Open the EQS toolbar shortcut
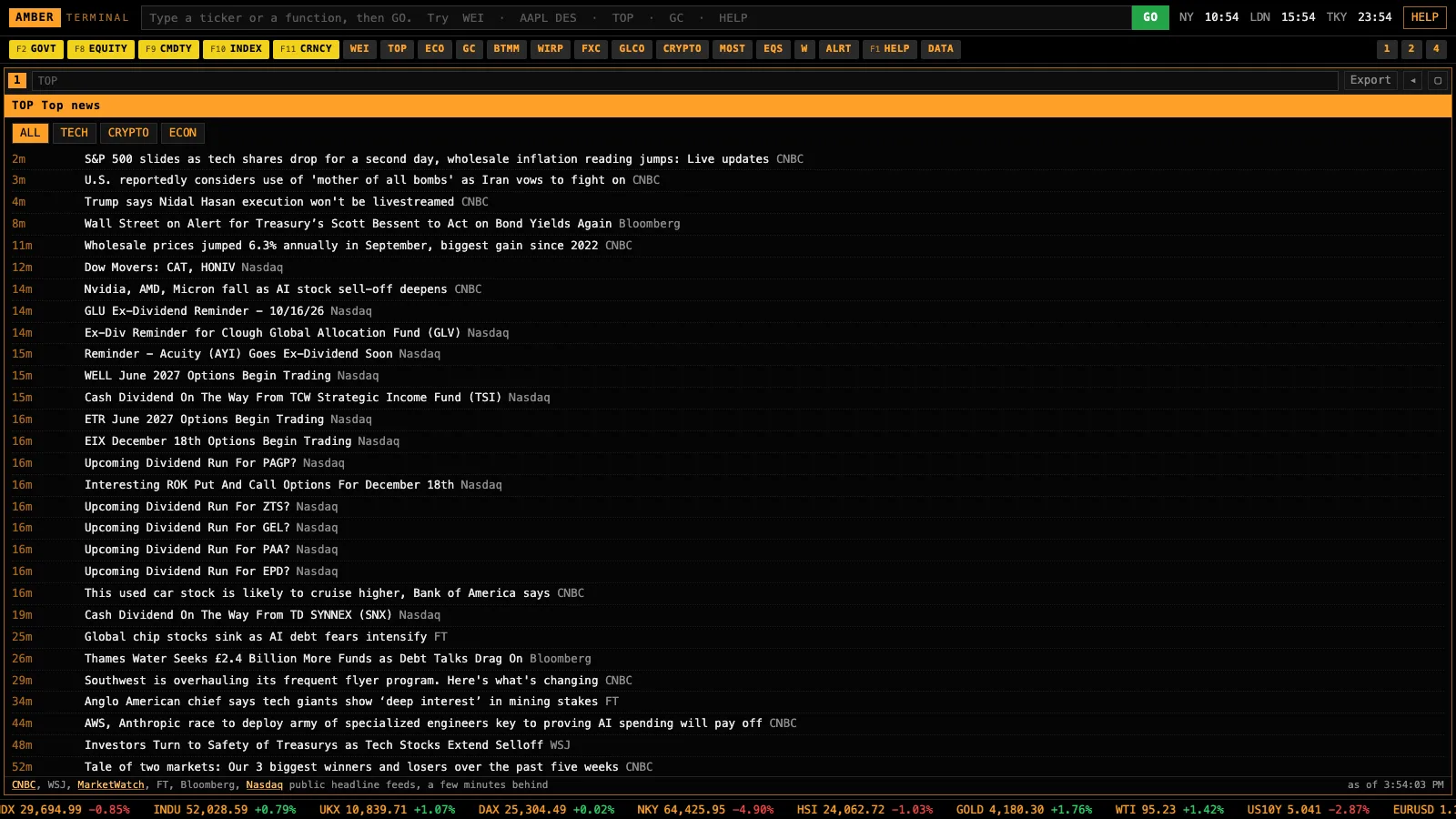Screen dimensions: 1456x819 pos(773,49)
